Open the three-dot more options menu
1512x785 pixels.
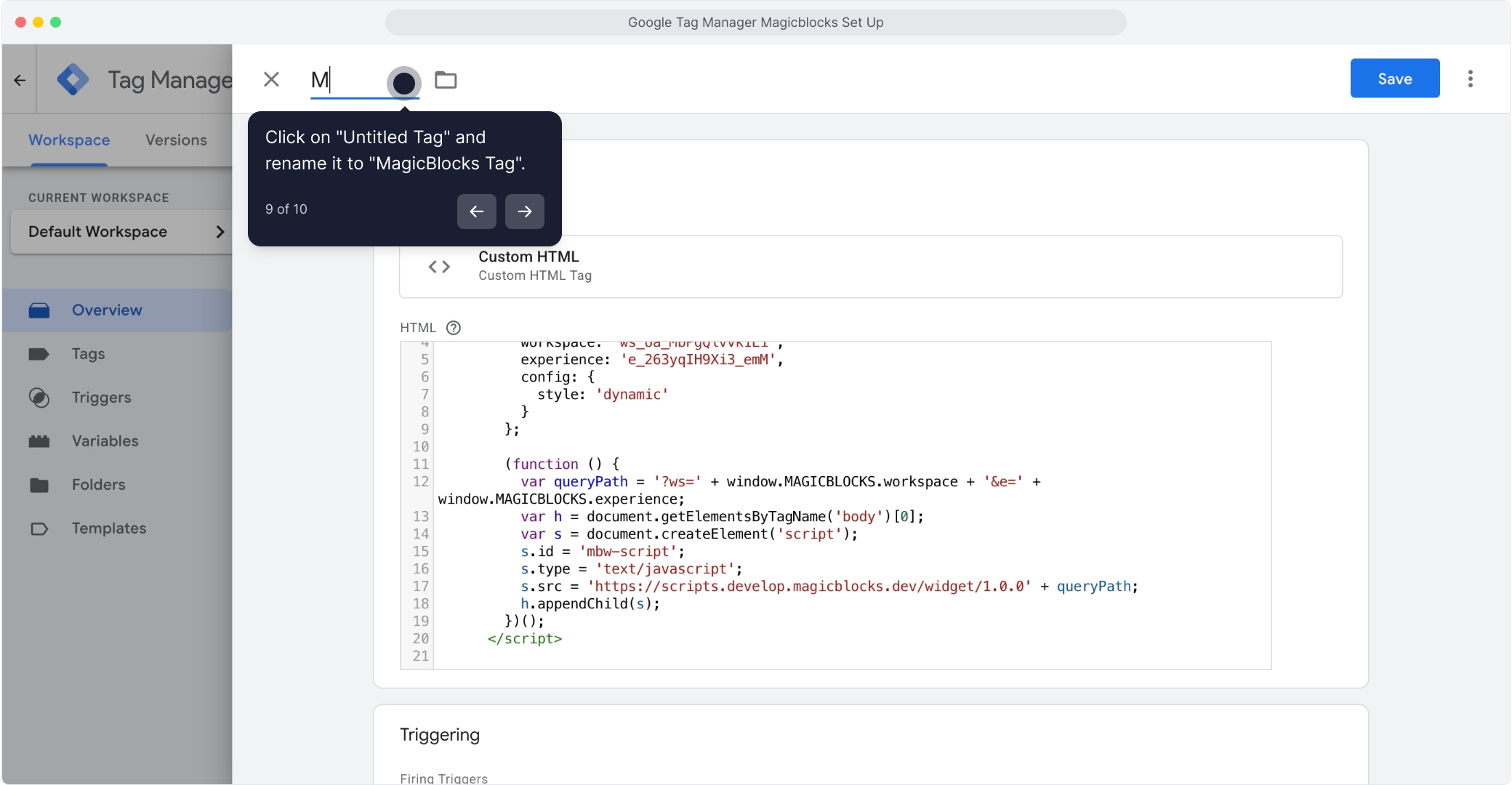pos(1470,78)
